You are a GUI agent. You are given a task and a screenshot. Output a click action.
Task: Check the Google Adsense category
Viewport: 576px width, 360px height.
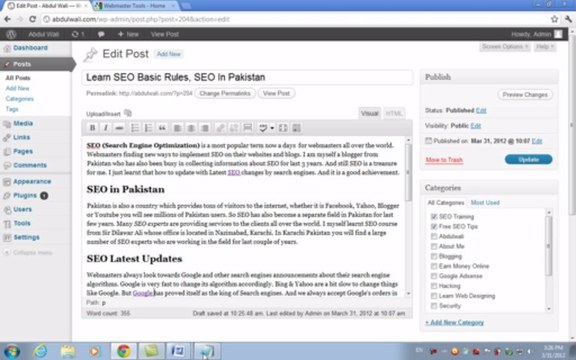pyautogui.click(x=434, y=276)
